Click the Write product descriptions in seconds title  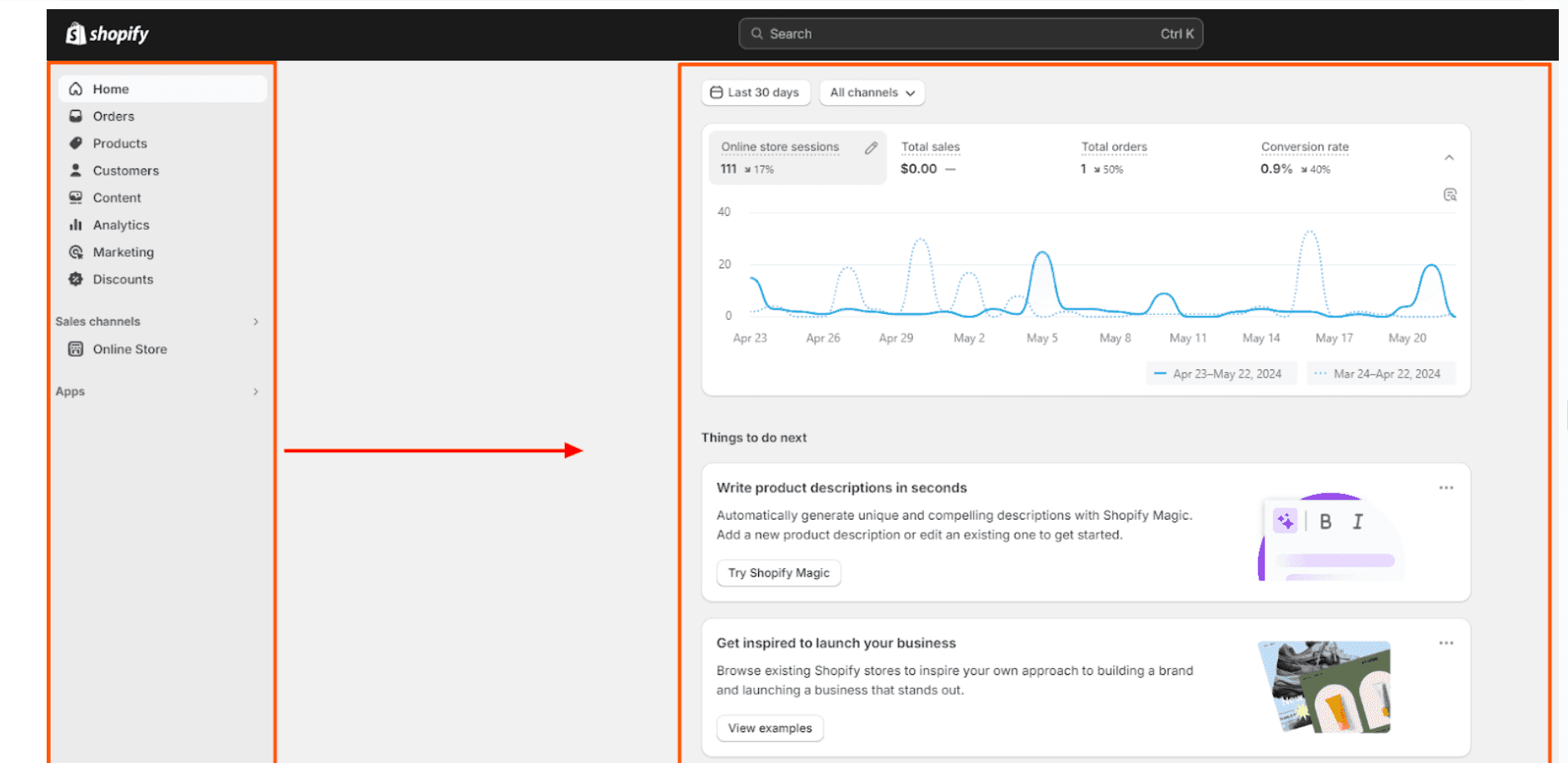tap(841, 488)
